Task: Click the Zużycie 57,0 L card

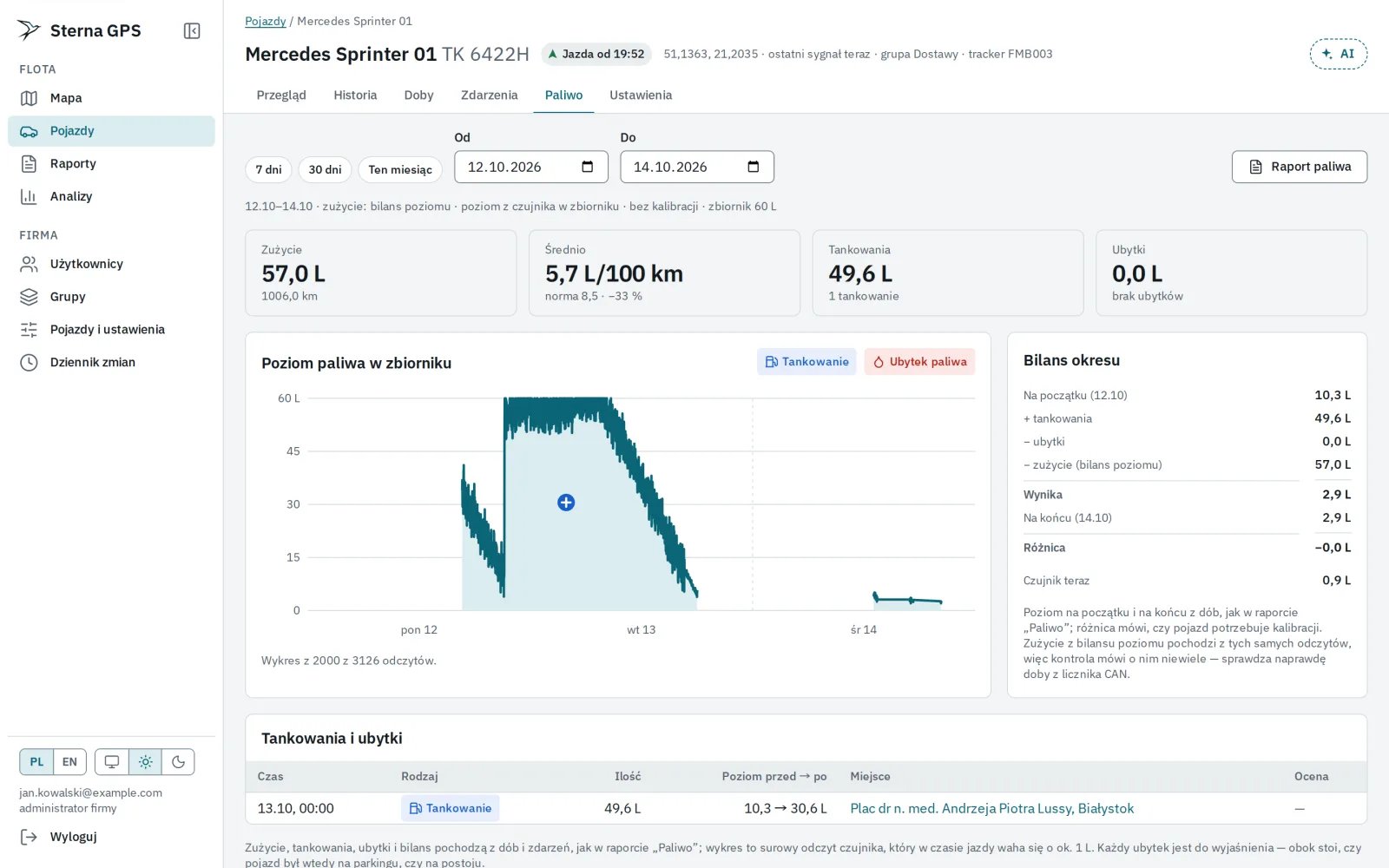Action: (380, 273)
